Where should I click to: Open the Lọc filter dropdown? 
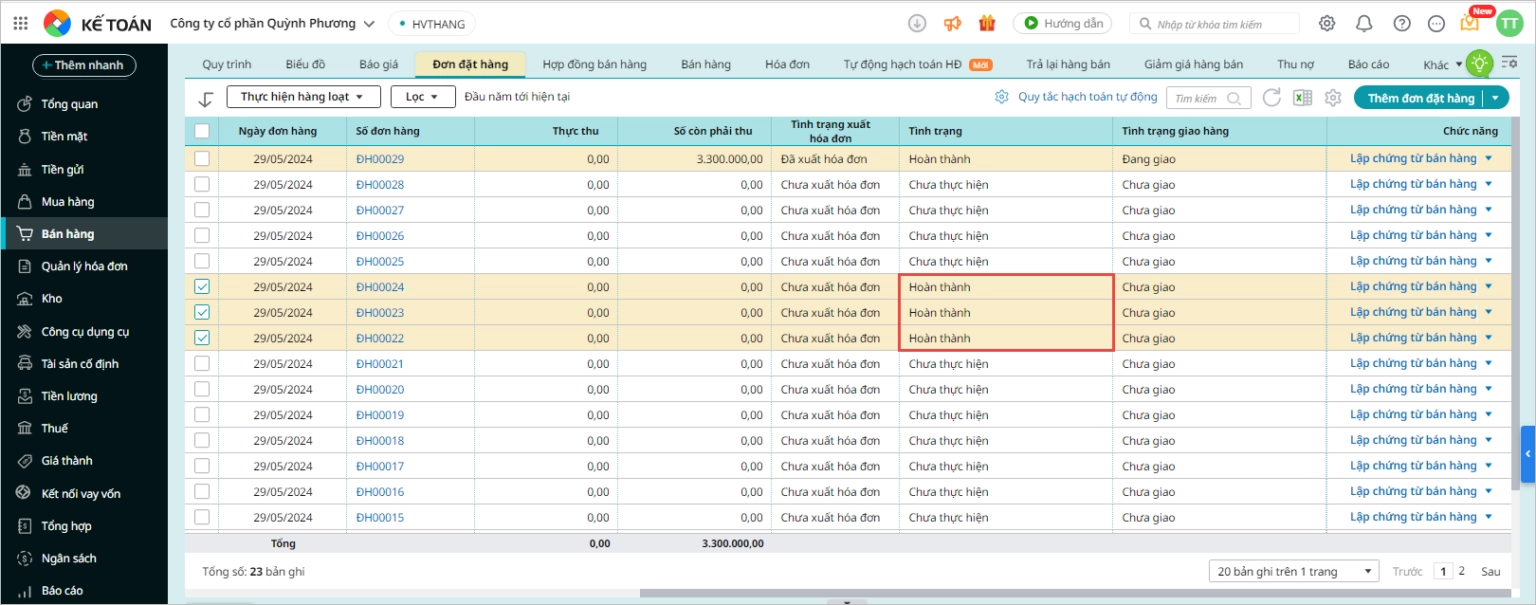point(422,97)
